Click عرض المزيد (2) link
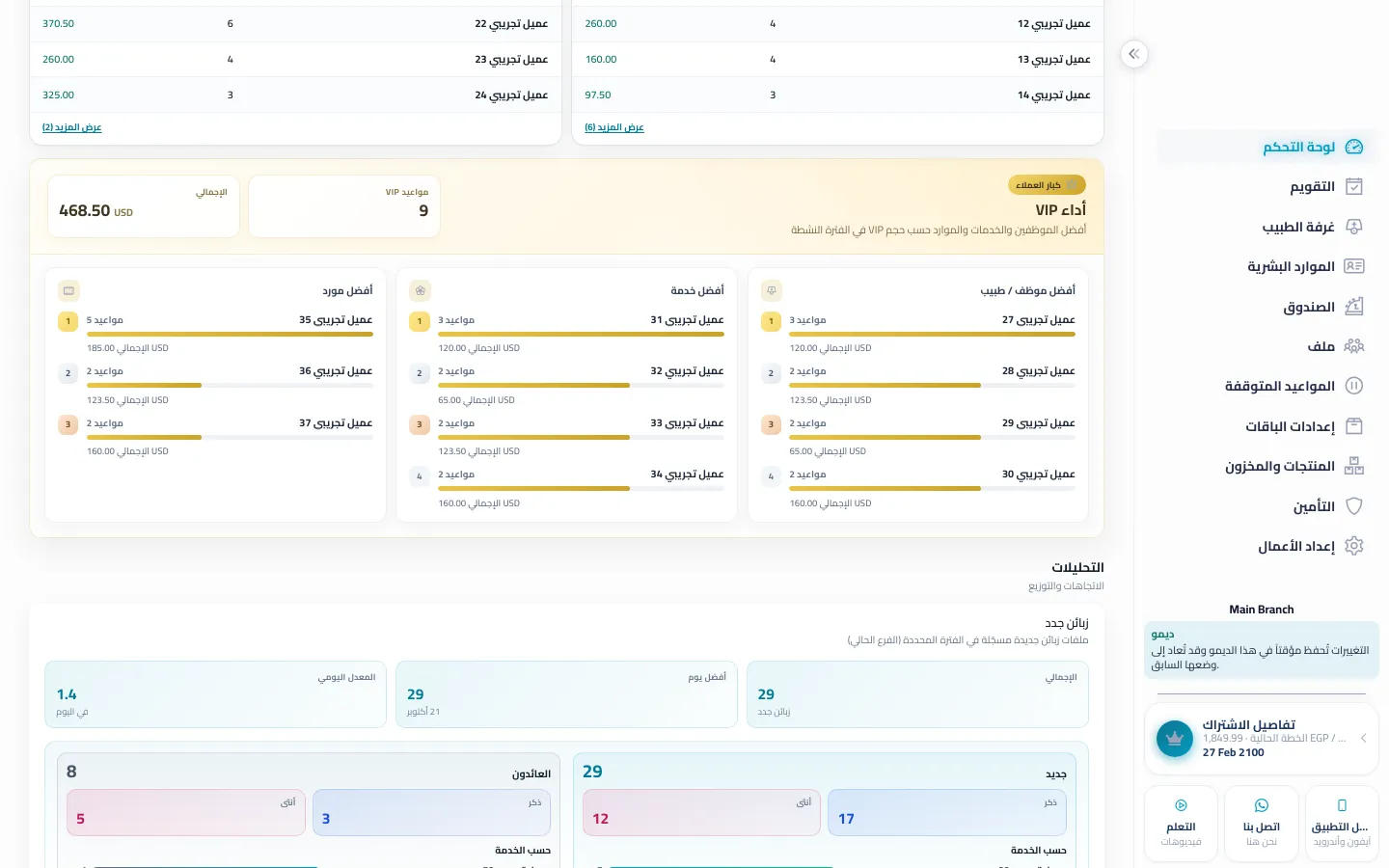1389x868 pixels. (x=71, y=127)
